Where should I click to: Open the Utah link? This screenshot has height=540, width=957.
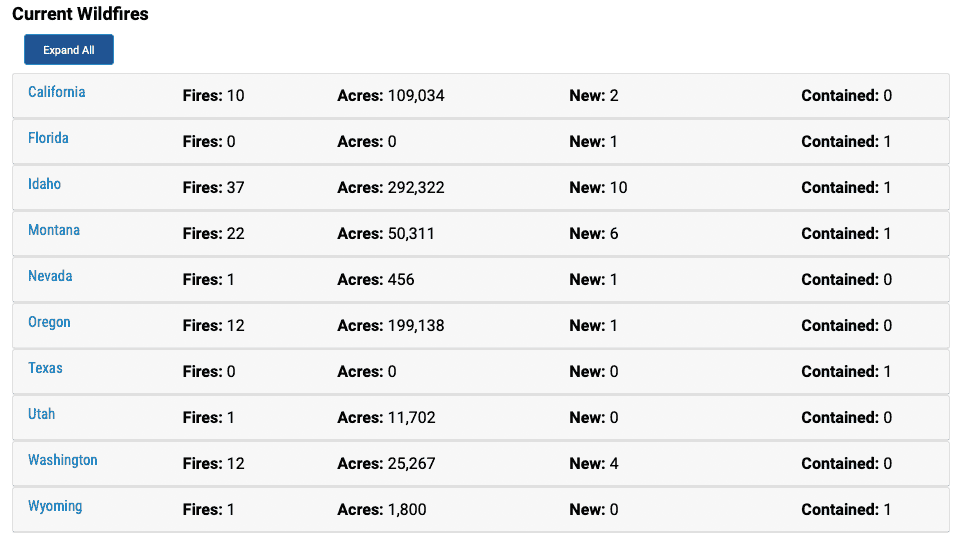click(x=42, y=414)
